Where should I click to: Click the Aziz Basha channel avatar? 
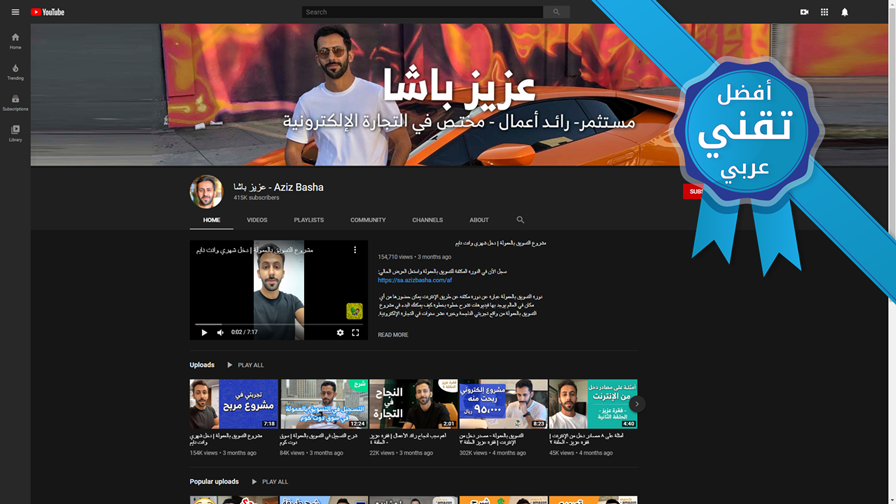pyautogui.click(x=206, y=191)
